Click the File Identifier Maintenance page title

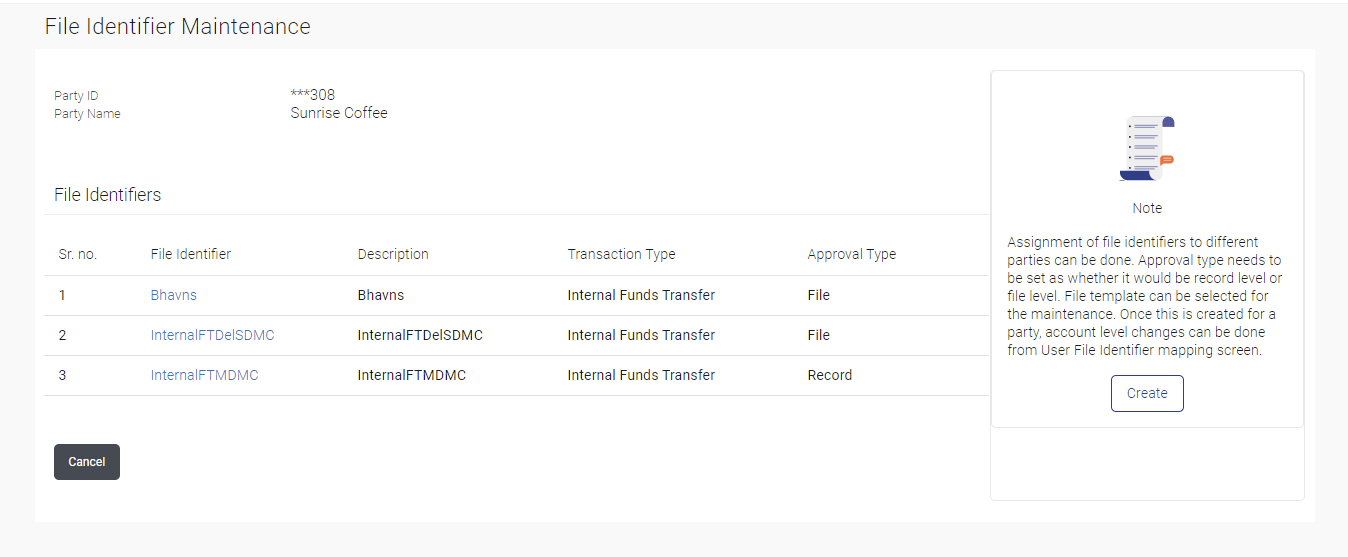(178, 27)
